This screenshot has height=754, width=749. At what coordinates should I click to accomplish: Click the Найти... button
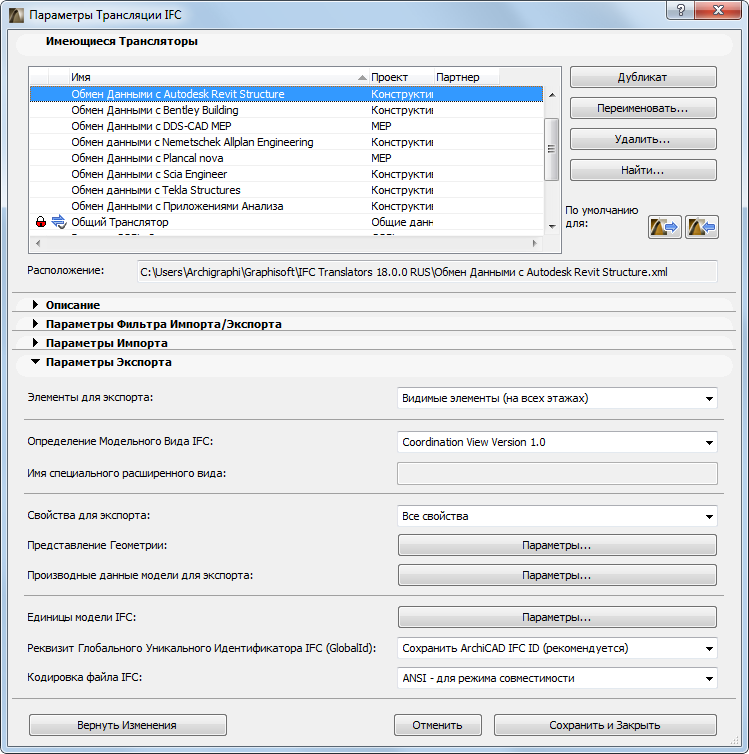[x=643, y=170]
